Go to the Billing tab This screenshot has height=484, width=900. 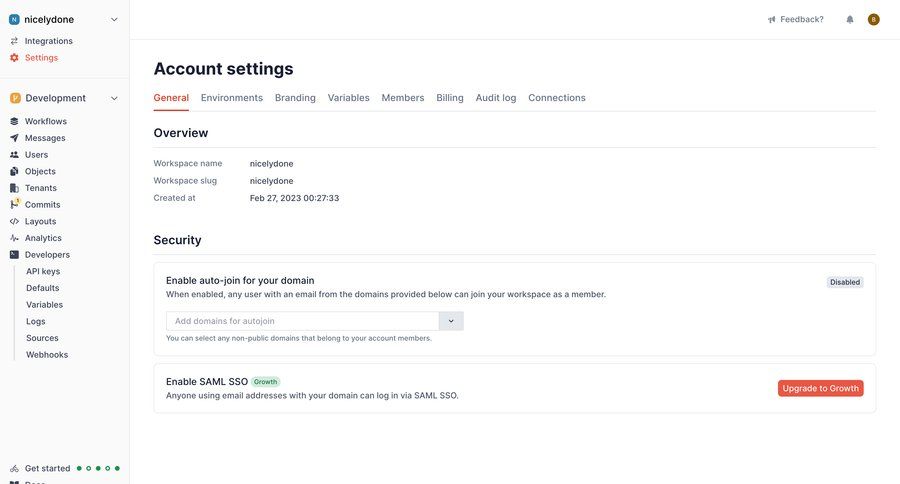[450, 98]
